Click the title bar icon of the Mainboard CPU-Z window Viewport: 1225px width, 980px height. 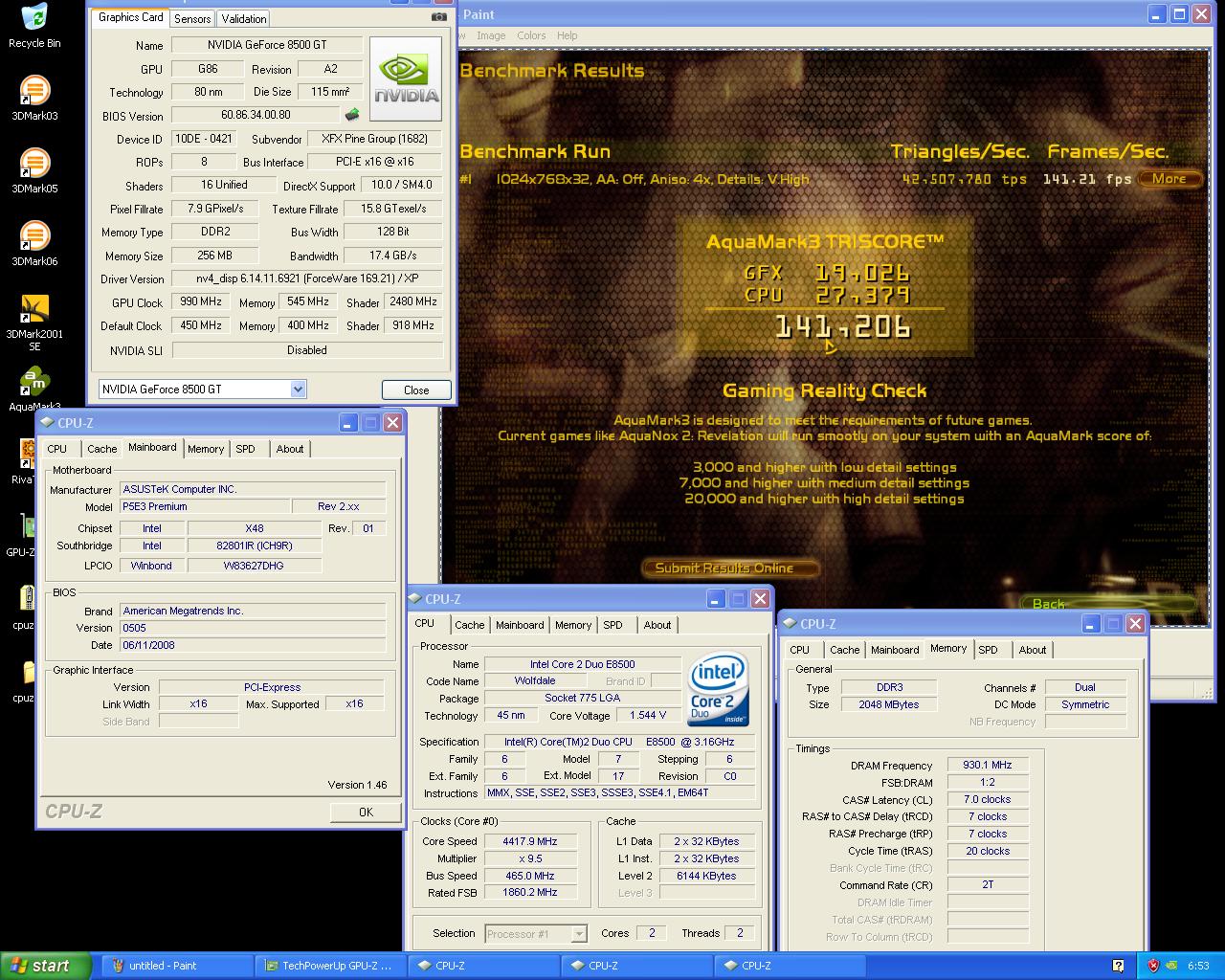(x=47, y=422)
